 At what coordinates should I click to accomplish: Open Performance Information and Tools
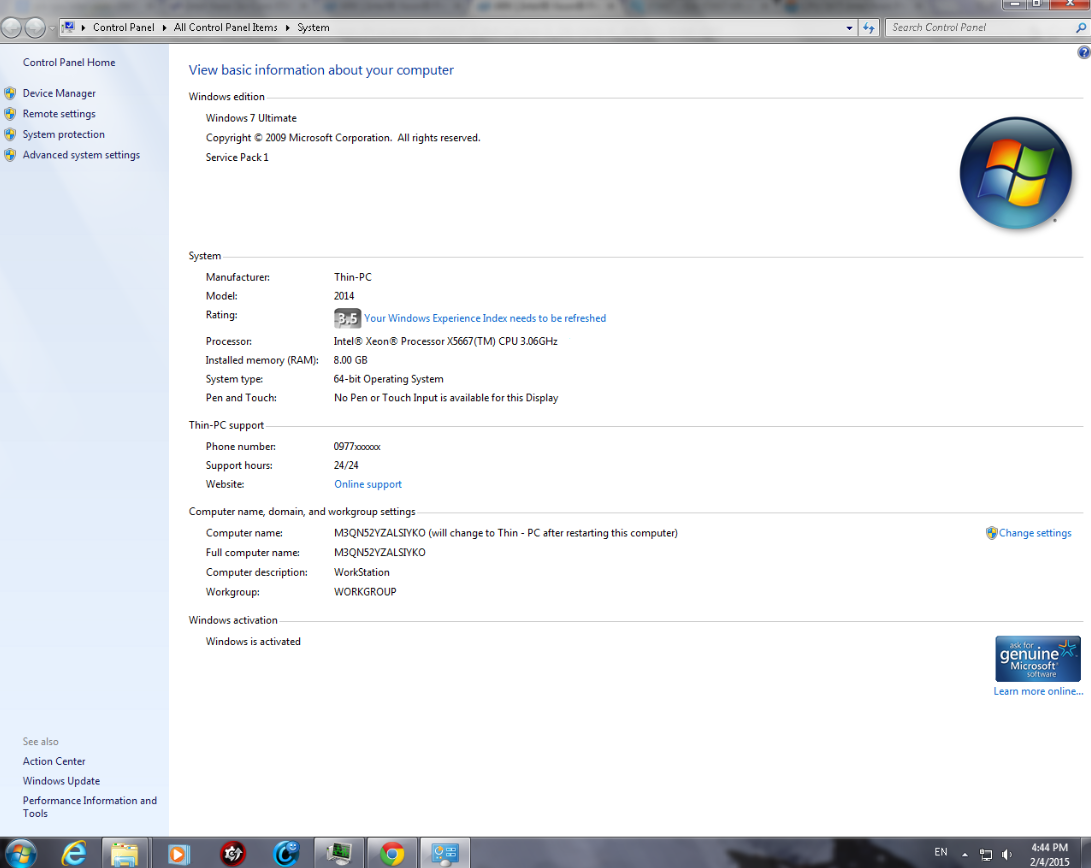(90, 807)
